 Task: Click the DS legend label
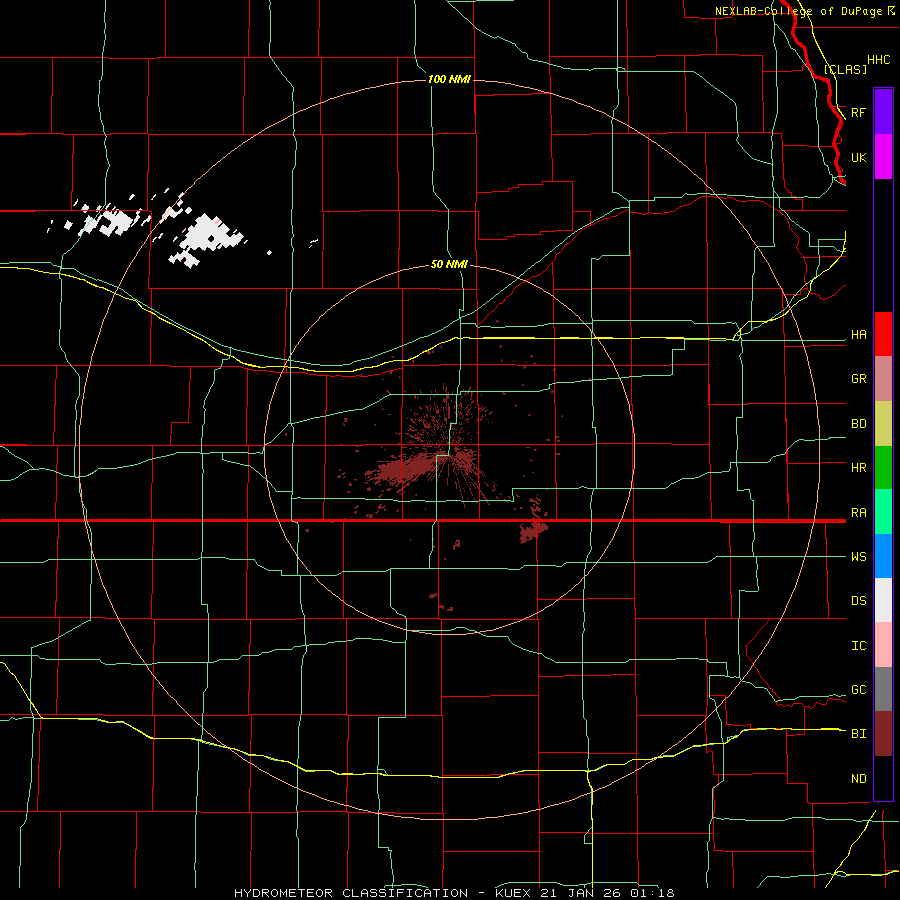coord(858,601)
